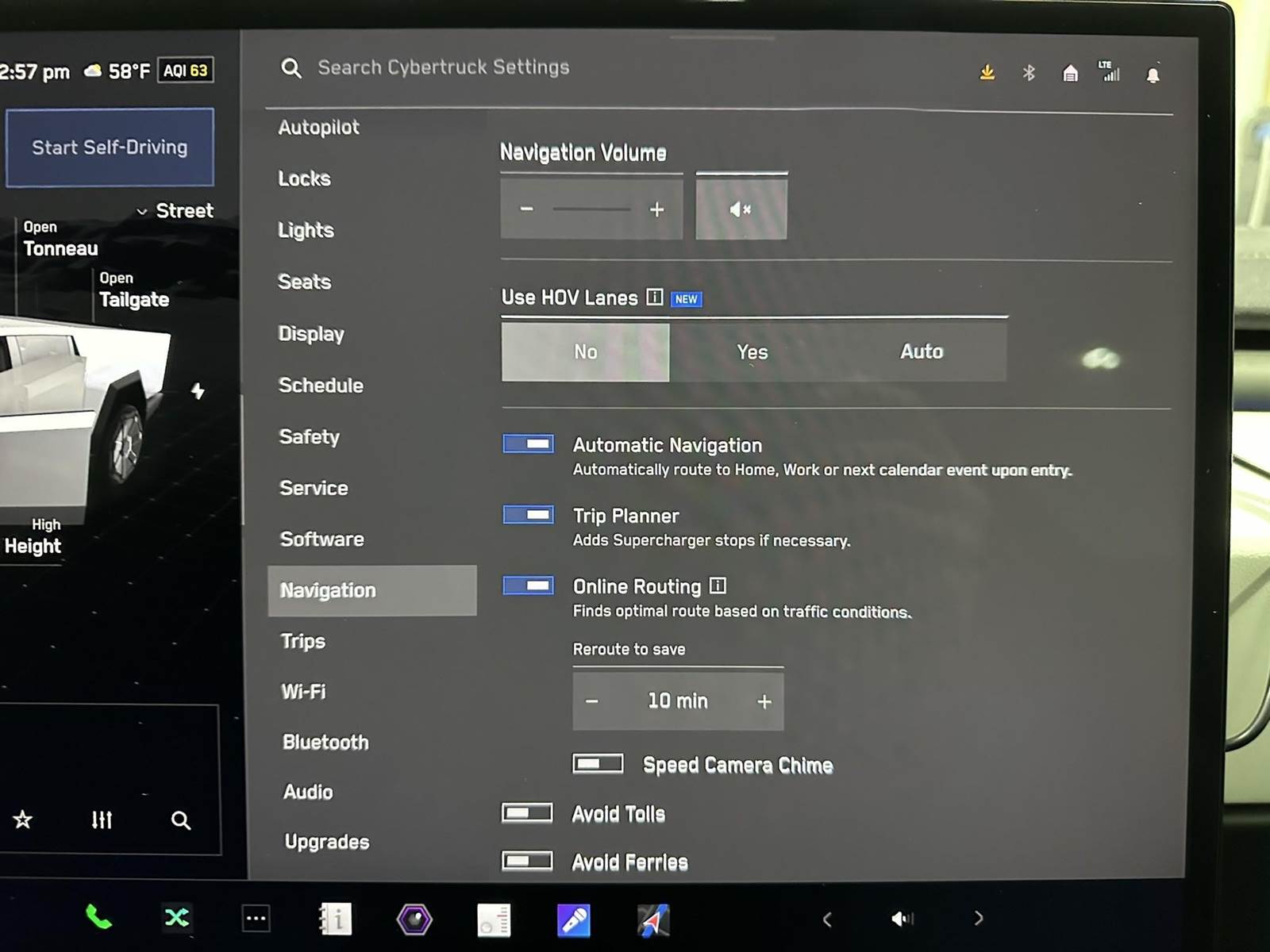Set Use HOV Lanes to Auto
Viewport: 1270px width, 952px height.
pyautogui.click(x=921, y=351)
